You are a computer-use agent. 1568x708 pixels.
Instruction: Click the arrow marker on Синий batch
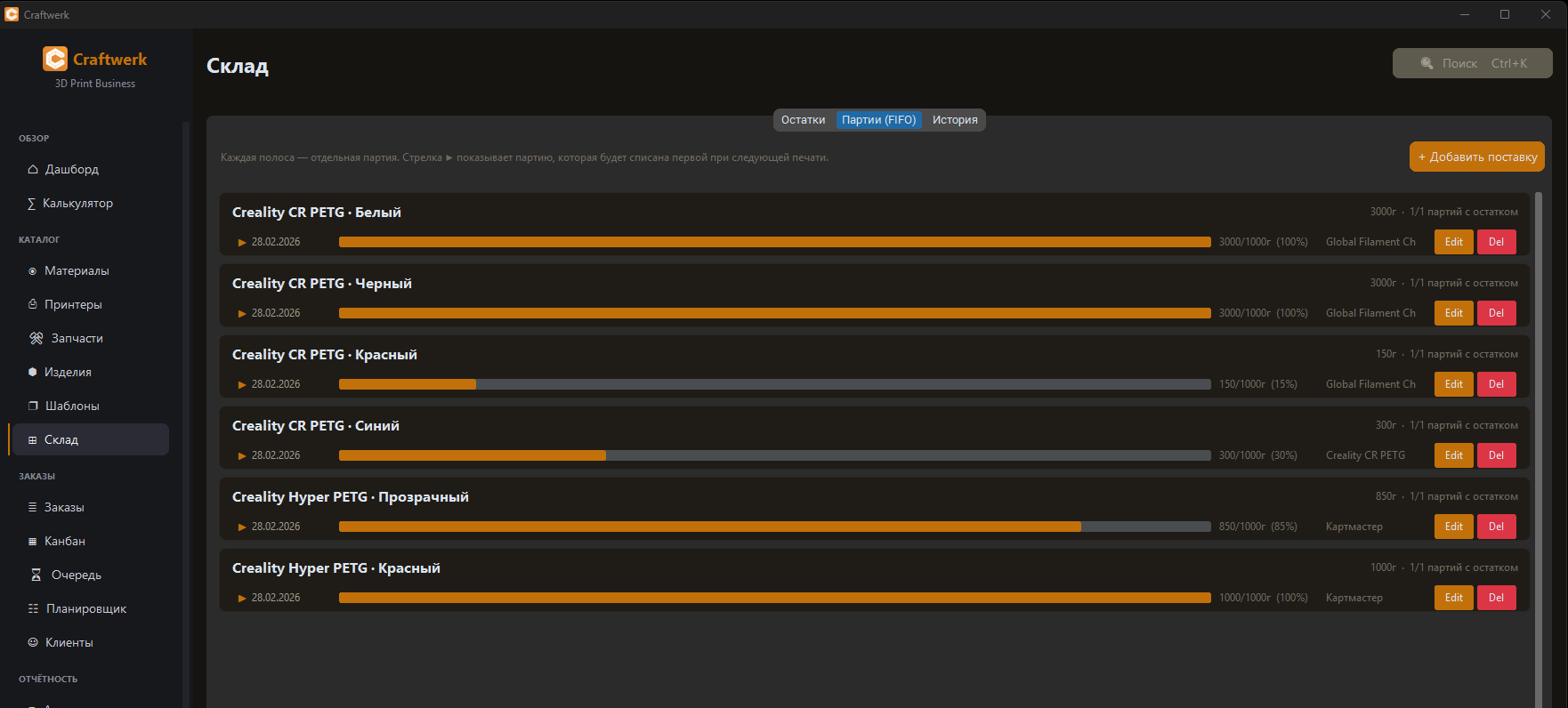(x=241, y=455)
